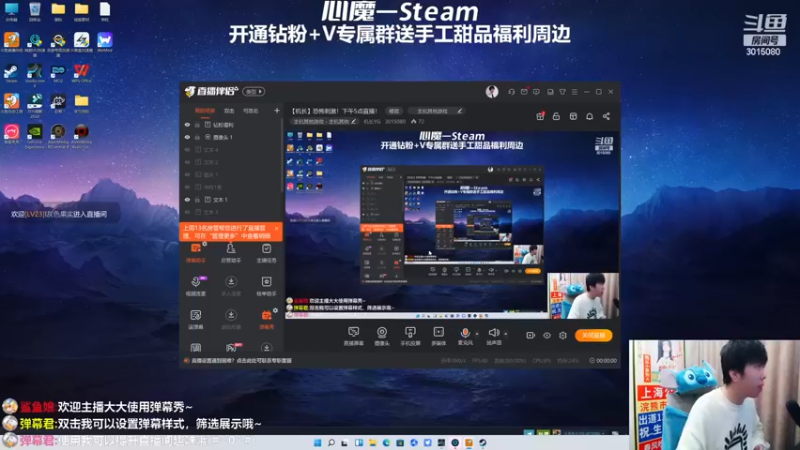The image size is (800, 450).
Task: Open settings gear in bottom toolbar
Action: pos(563,335)
